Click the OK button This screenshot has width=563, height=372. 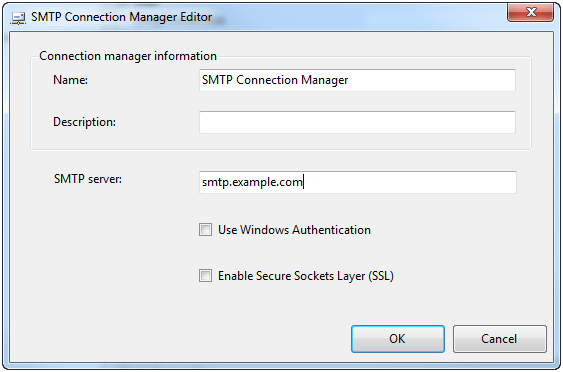(x=398, y=339)
